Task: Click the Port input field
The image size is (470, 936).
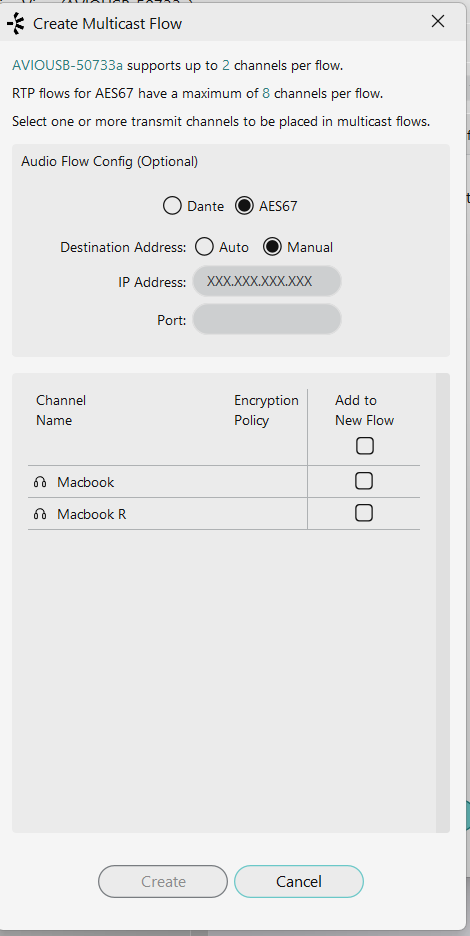Action: pos(267,319)
